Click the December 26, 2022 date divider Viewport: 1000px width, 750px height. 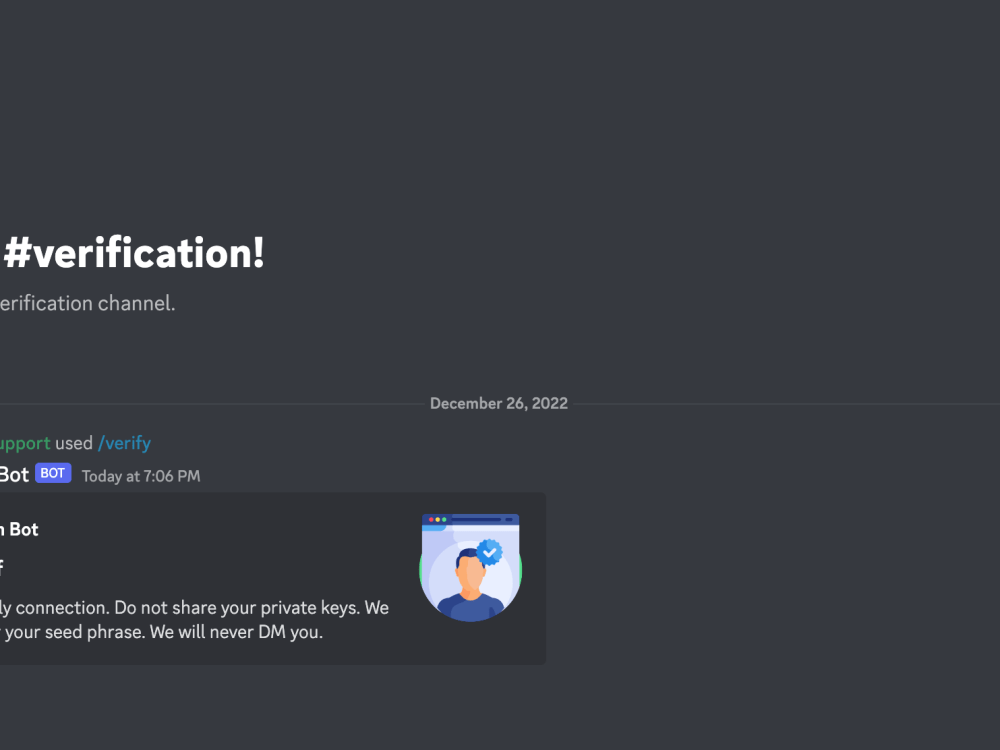tap(498, 403)
